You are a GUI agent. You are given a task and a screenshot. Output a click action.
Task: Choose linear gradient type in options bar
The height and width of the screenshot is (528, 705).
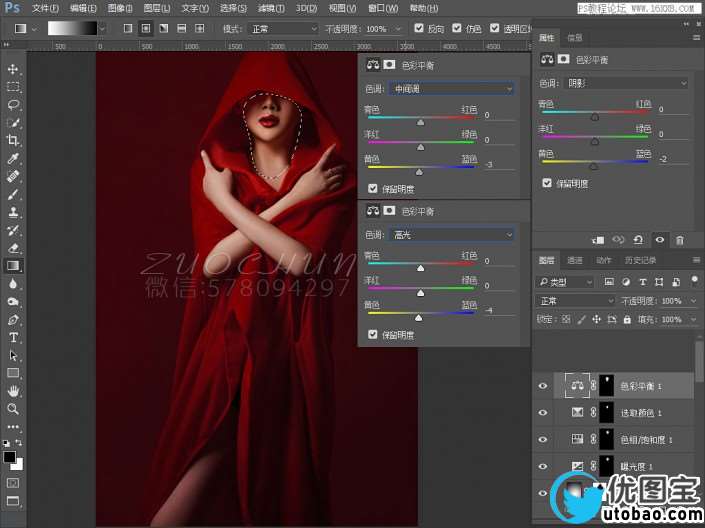(x=128, y=29)
